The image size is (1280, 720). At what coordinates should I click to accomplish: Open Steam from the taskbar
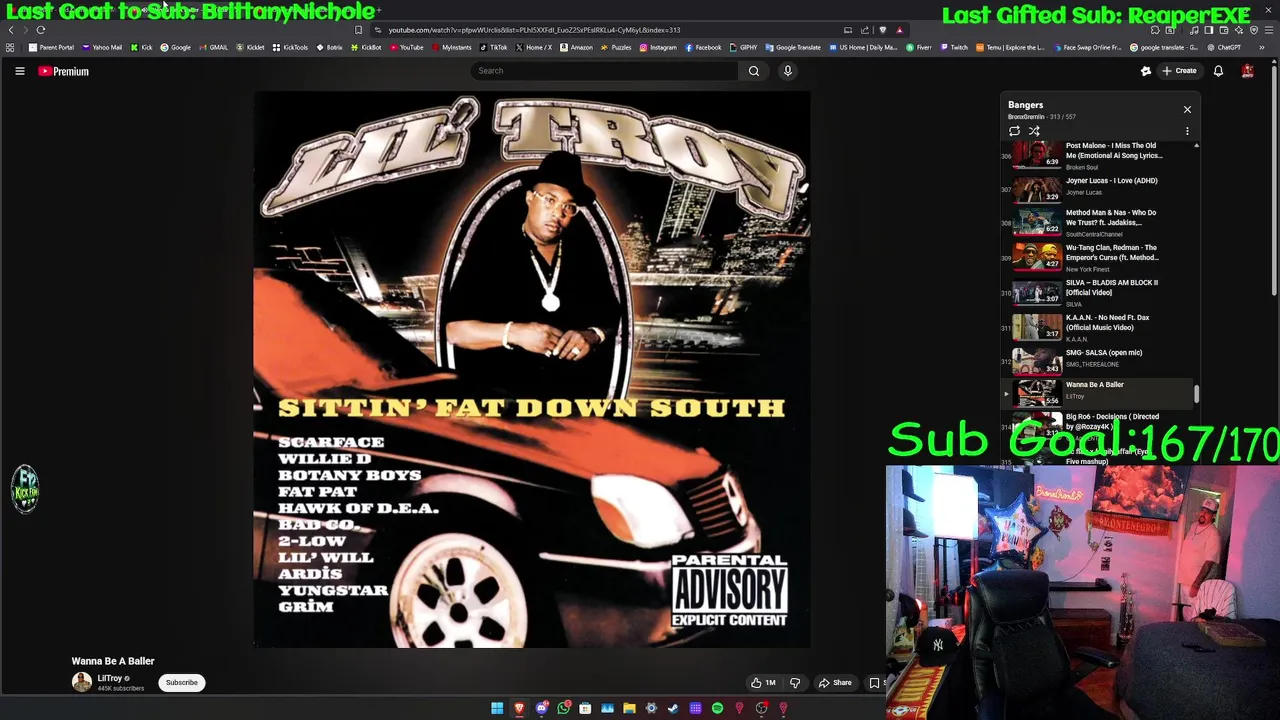pos(673,708)
